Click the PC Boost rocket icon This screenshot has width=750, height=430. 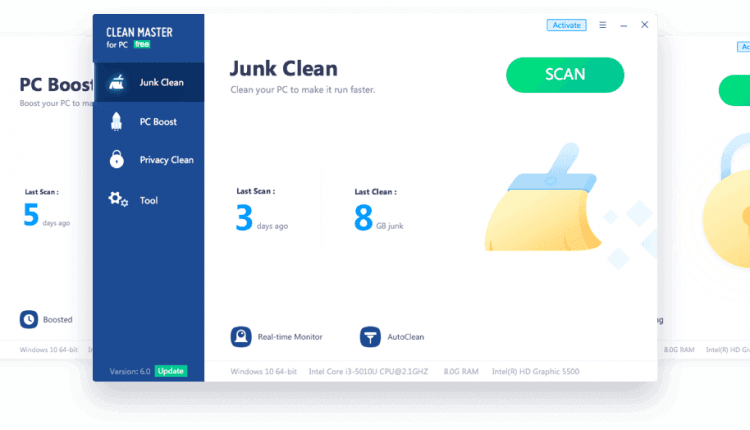point(116,121)
